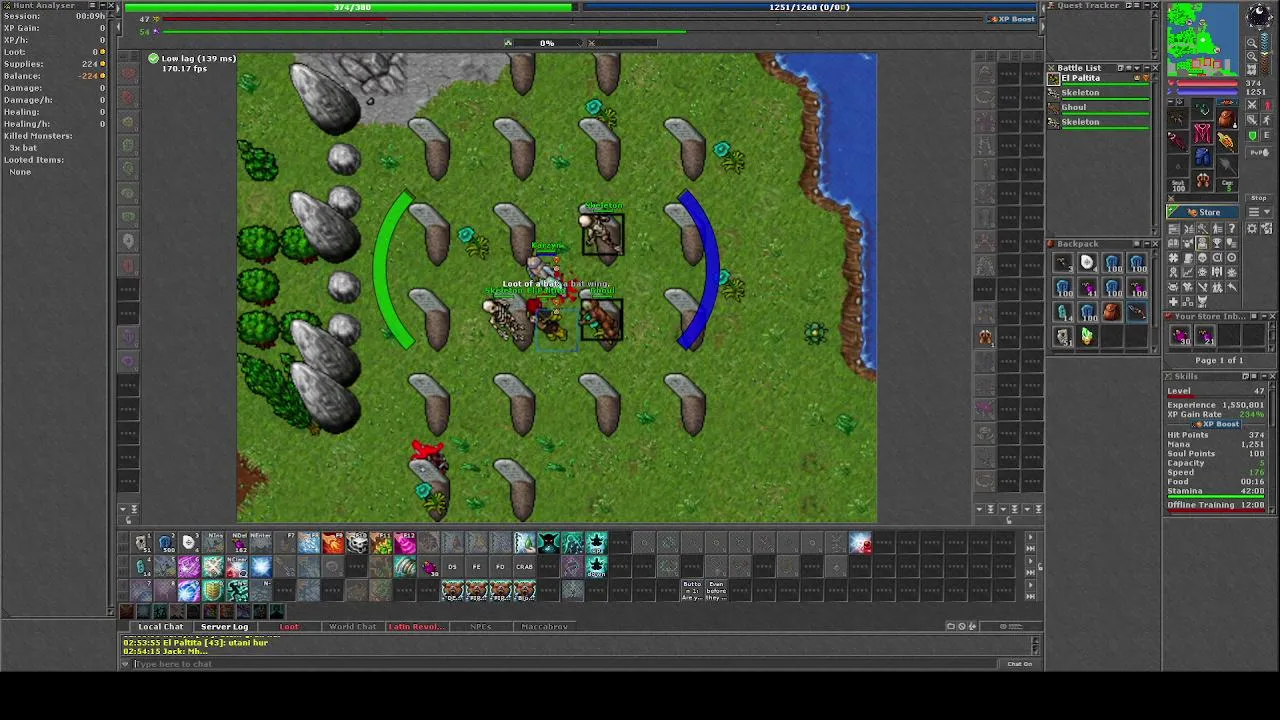Screen dimensions: 1280x720
Task: Target Ghoul in Battle List
Action: (x=1098, y=108)
